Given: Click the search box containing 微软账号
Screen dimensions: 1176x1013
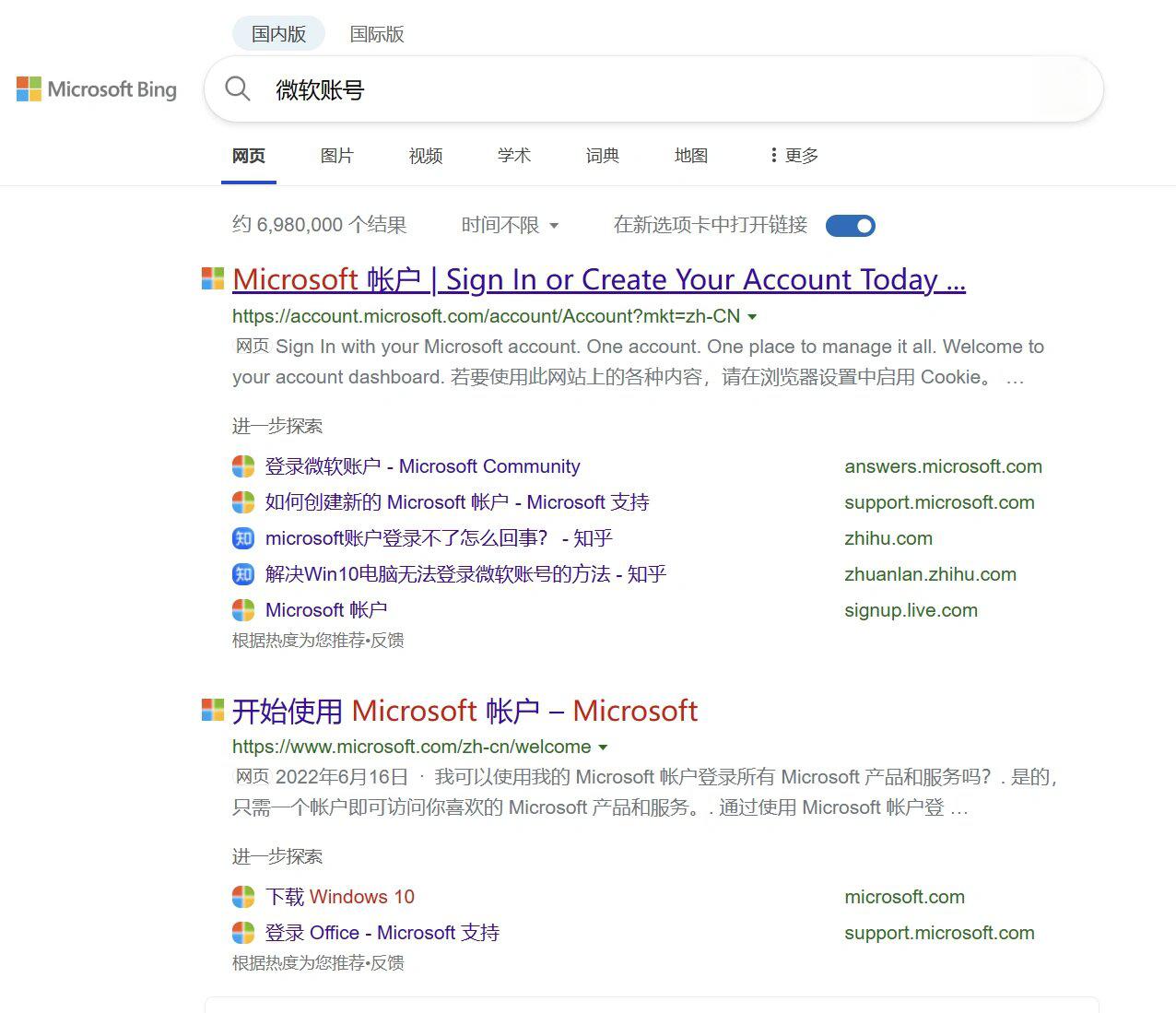Looking at the screenshot, I should (x=653, y=88).
